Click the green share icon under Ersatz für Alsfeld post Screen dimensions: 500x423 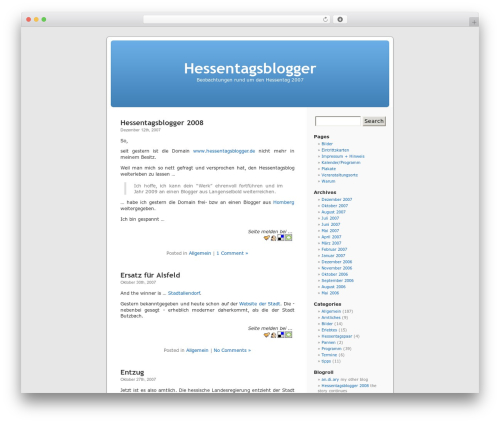coord(289,335)
